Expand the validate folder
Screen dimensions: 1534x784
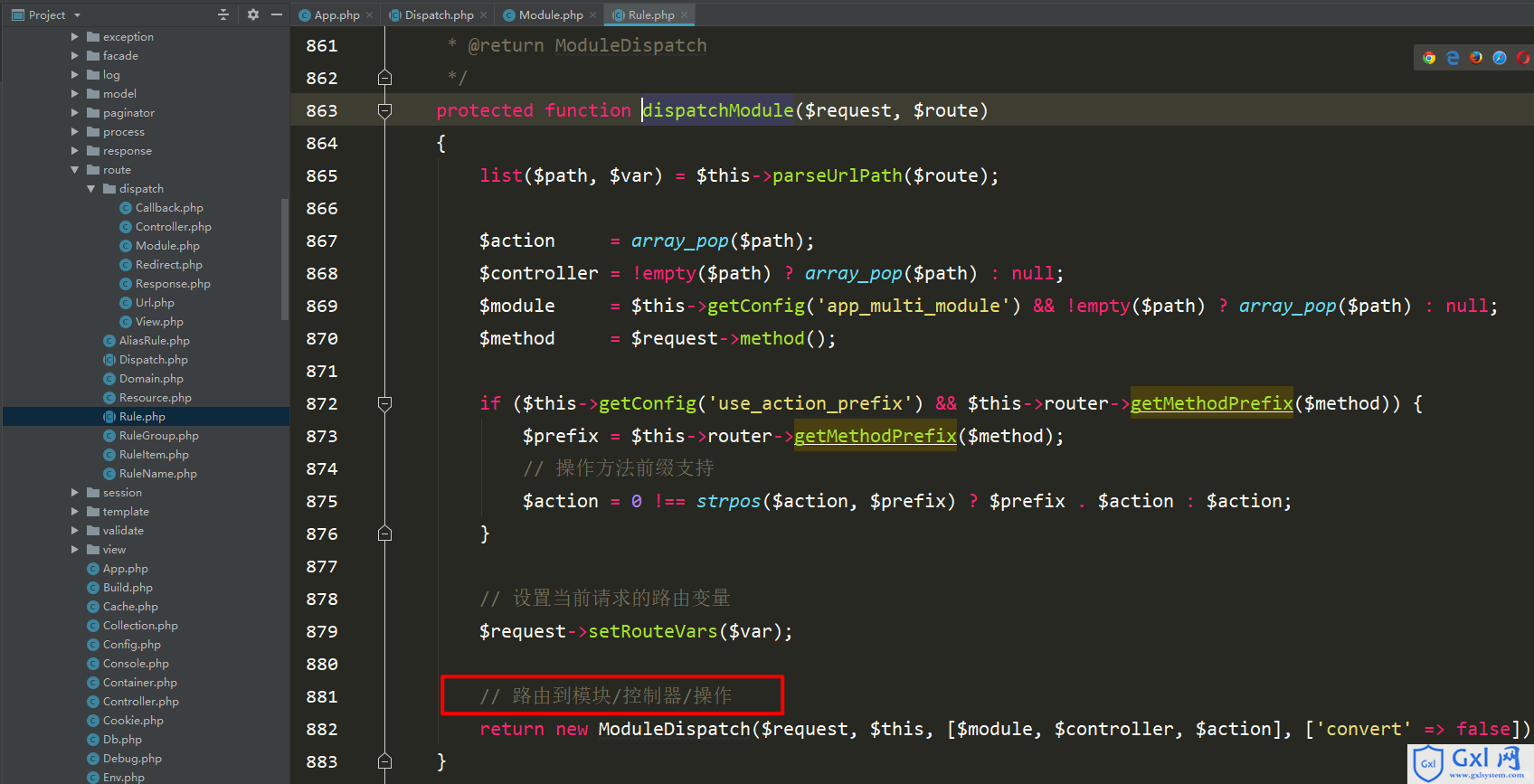coord(75,531)
